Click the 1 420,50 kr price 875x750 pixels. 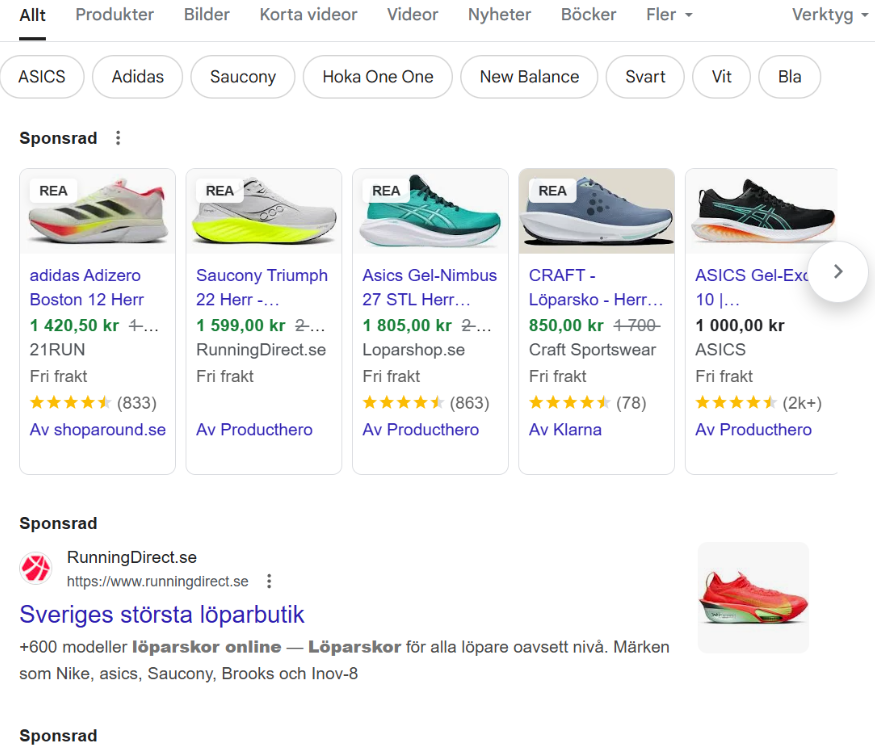74,325
